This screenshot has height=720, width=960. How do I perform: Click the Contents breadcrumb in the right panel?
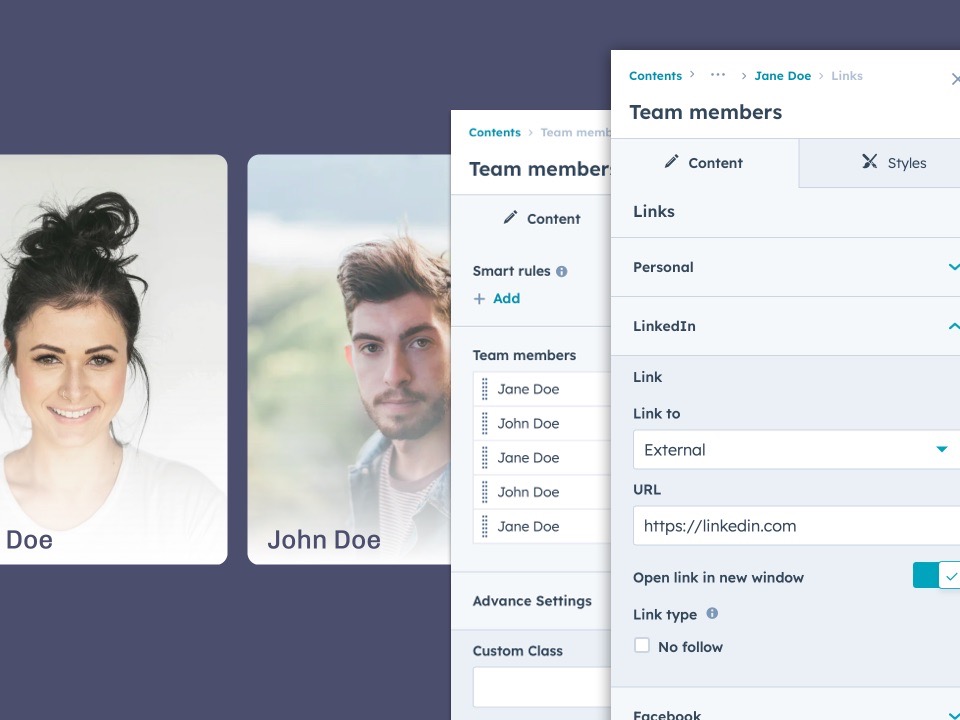tap(655, 76)
